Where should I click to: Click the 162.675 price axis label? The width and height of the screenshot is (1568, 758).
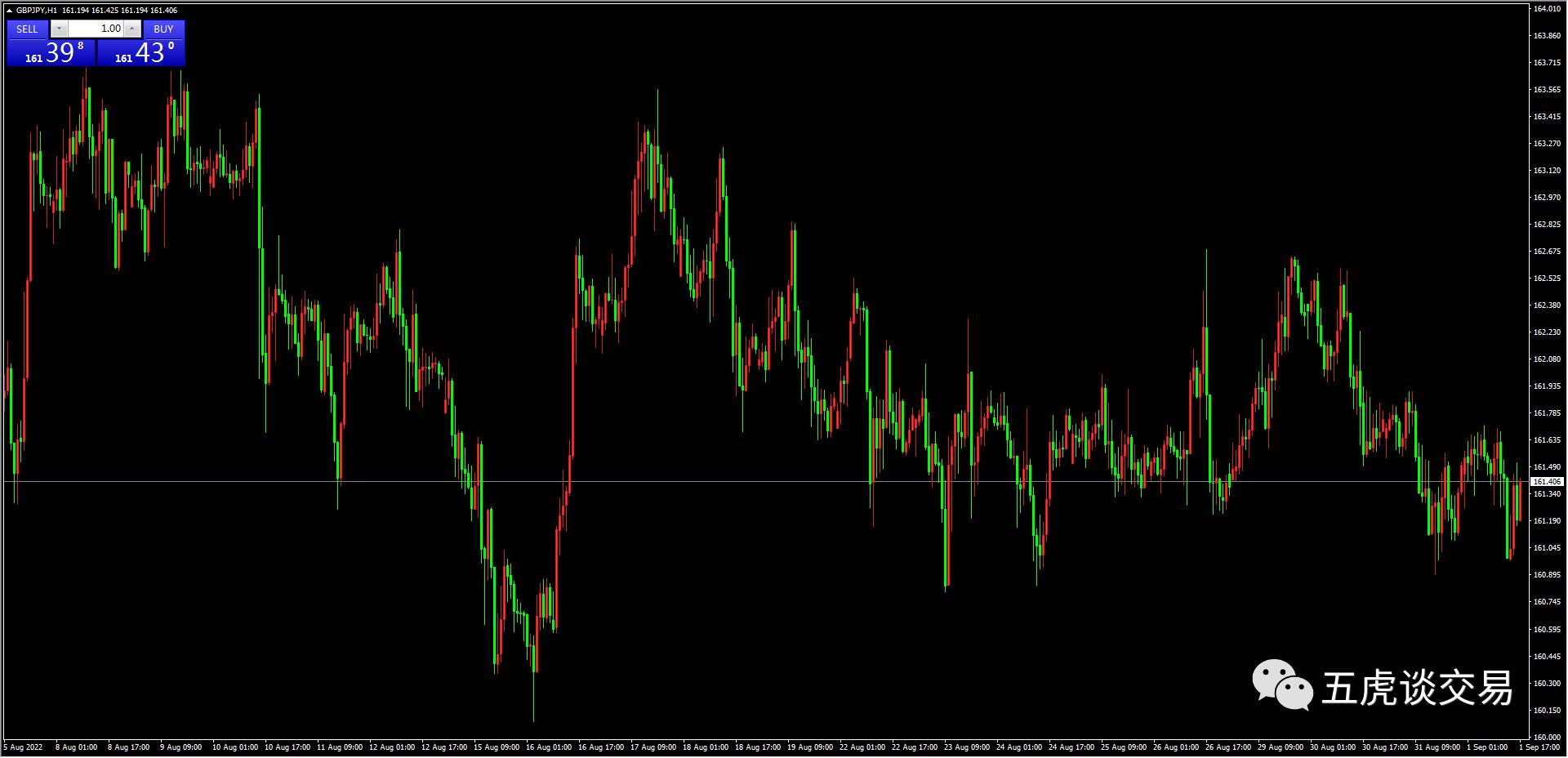click(1548, 252)
